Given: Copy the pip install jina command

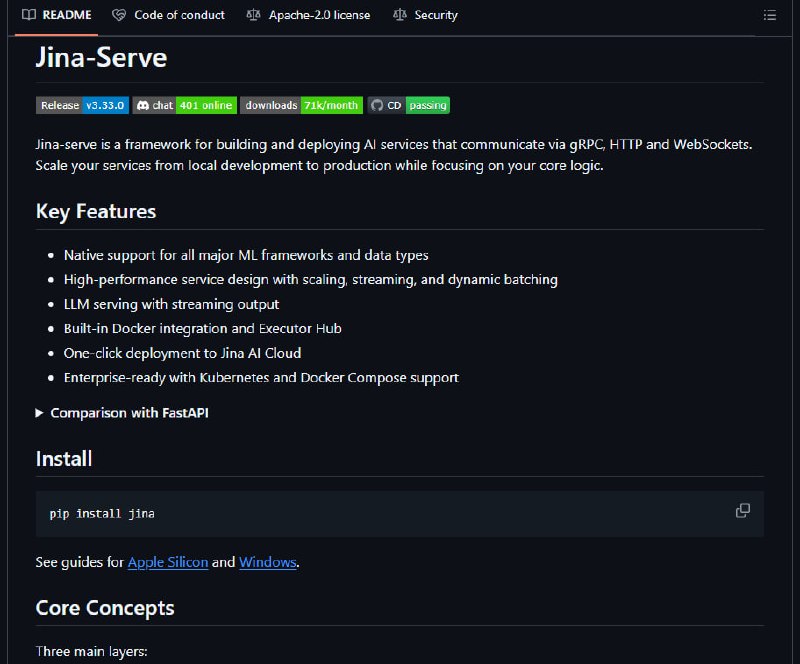Looking at the screenshot, I should [742, 510].
